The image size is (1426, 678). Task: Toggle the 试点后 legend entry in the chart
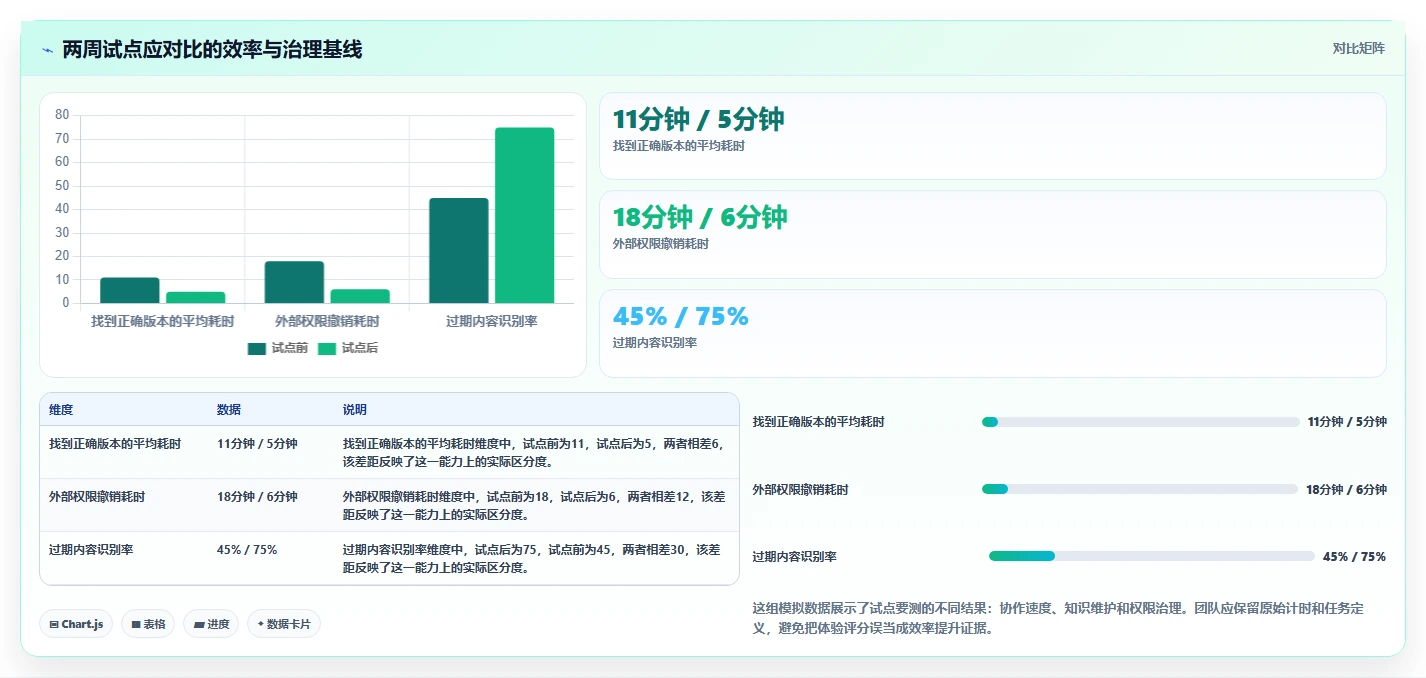348,348
